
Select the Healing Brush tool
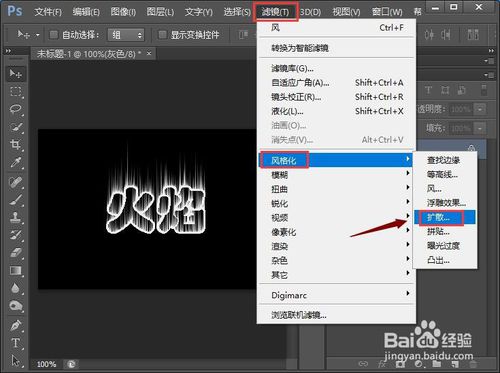pos(15,182)
